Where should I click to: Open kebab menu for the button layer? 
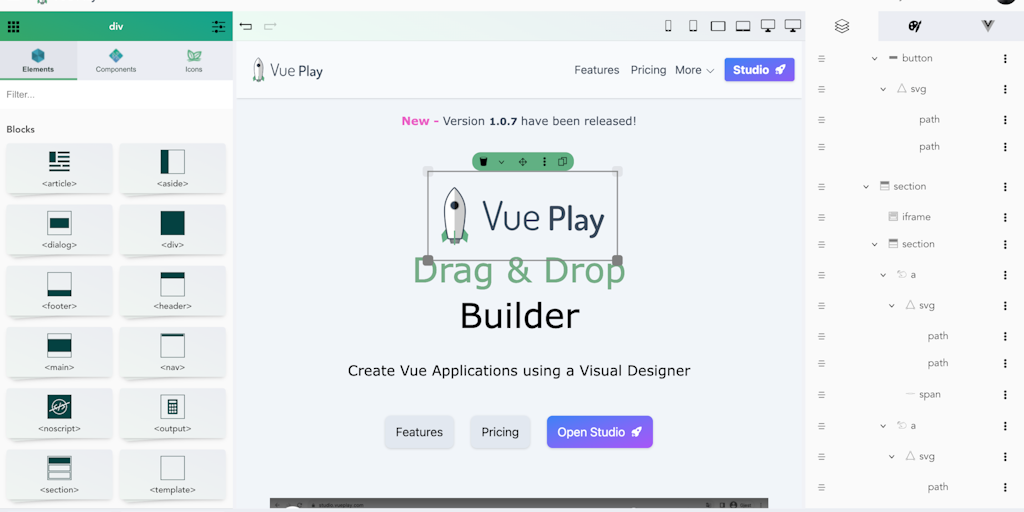1005,59
